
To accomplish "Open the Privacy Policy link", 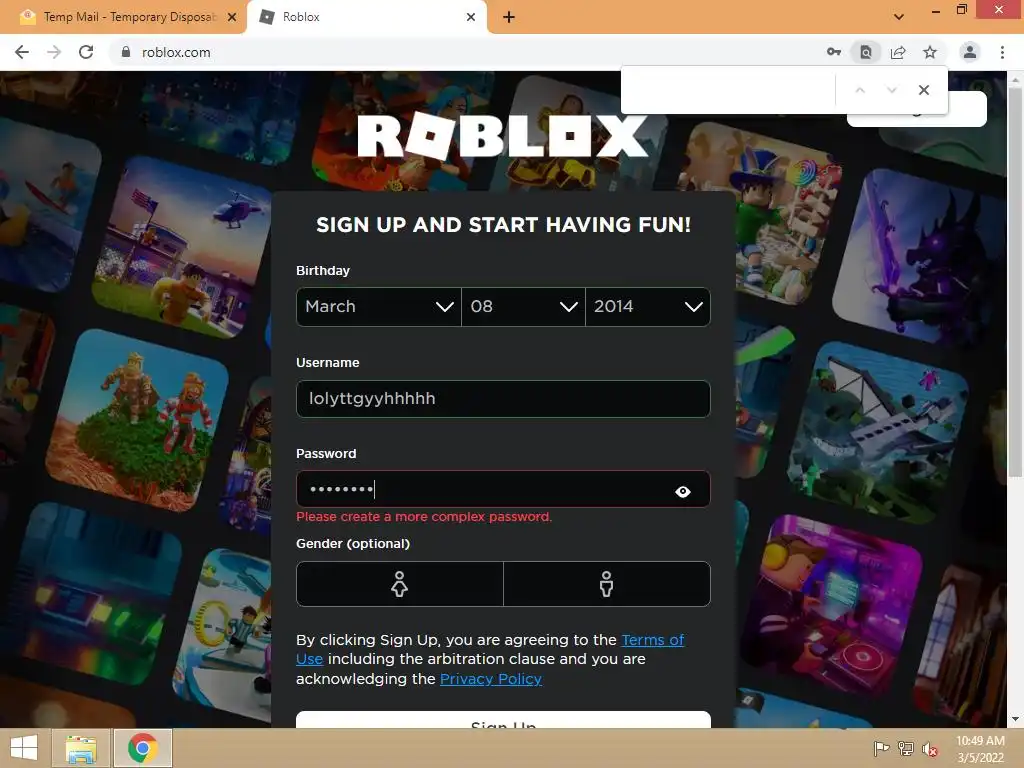I will tap(490, 679).
